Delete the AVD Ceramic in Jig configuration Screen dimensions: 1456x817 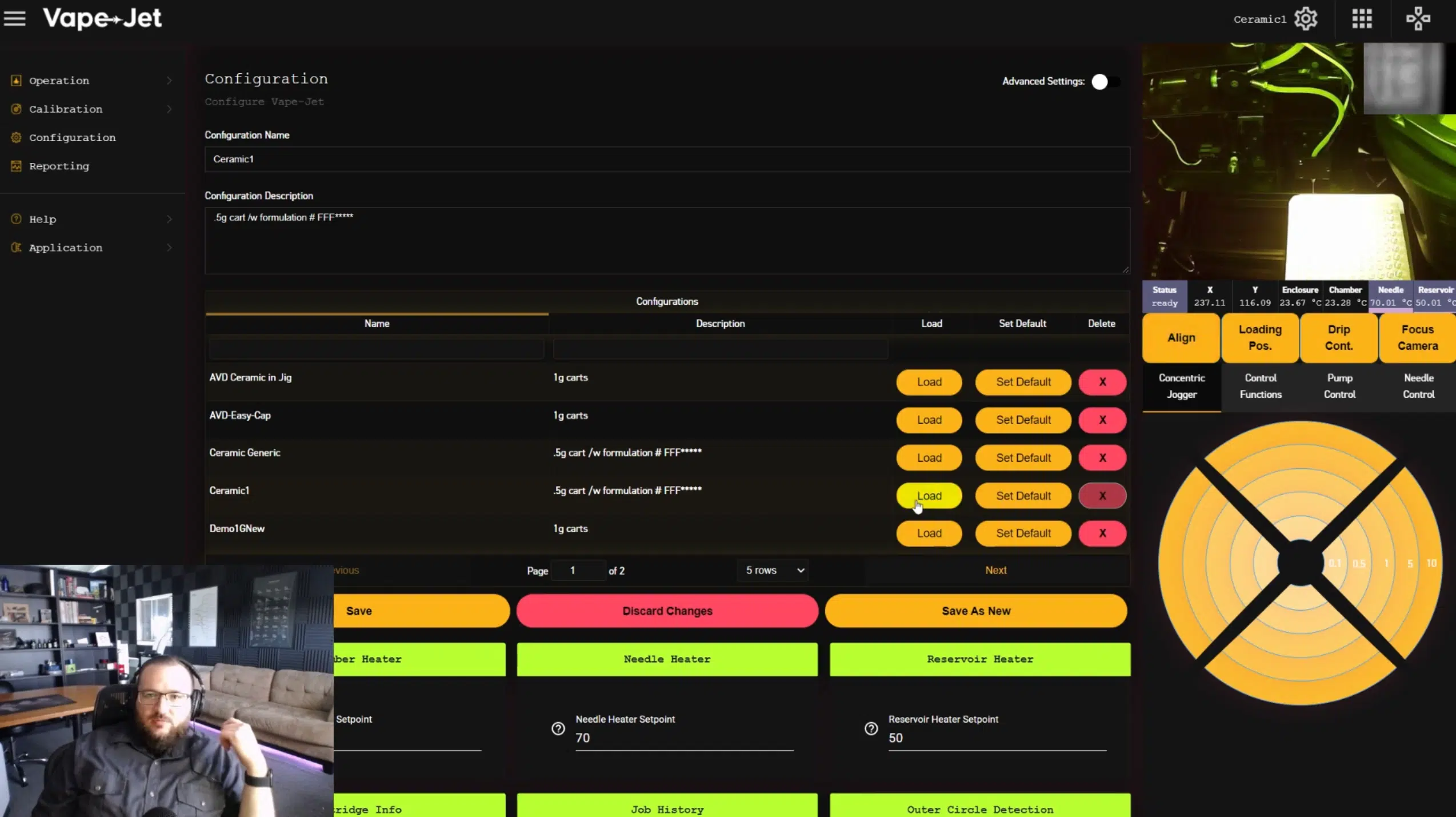pos(1102,382)
